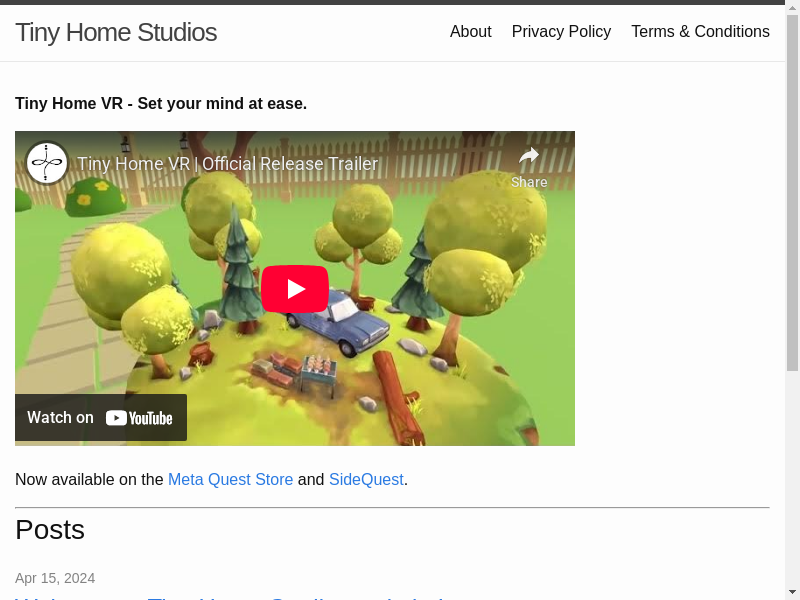Open the Meta Quest Store link
Screen dimensions: 800x600
(230, 479)
